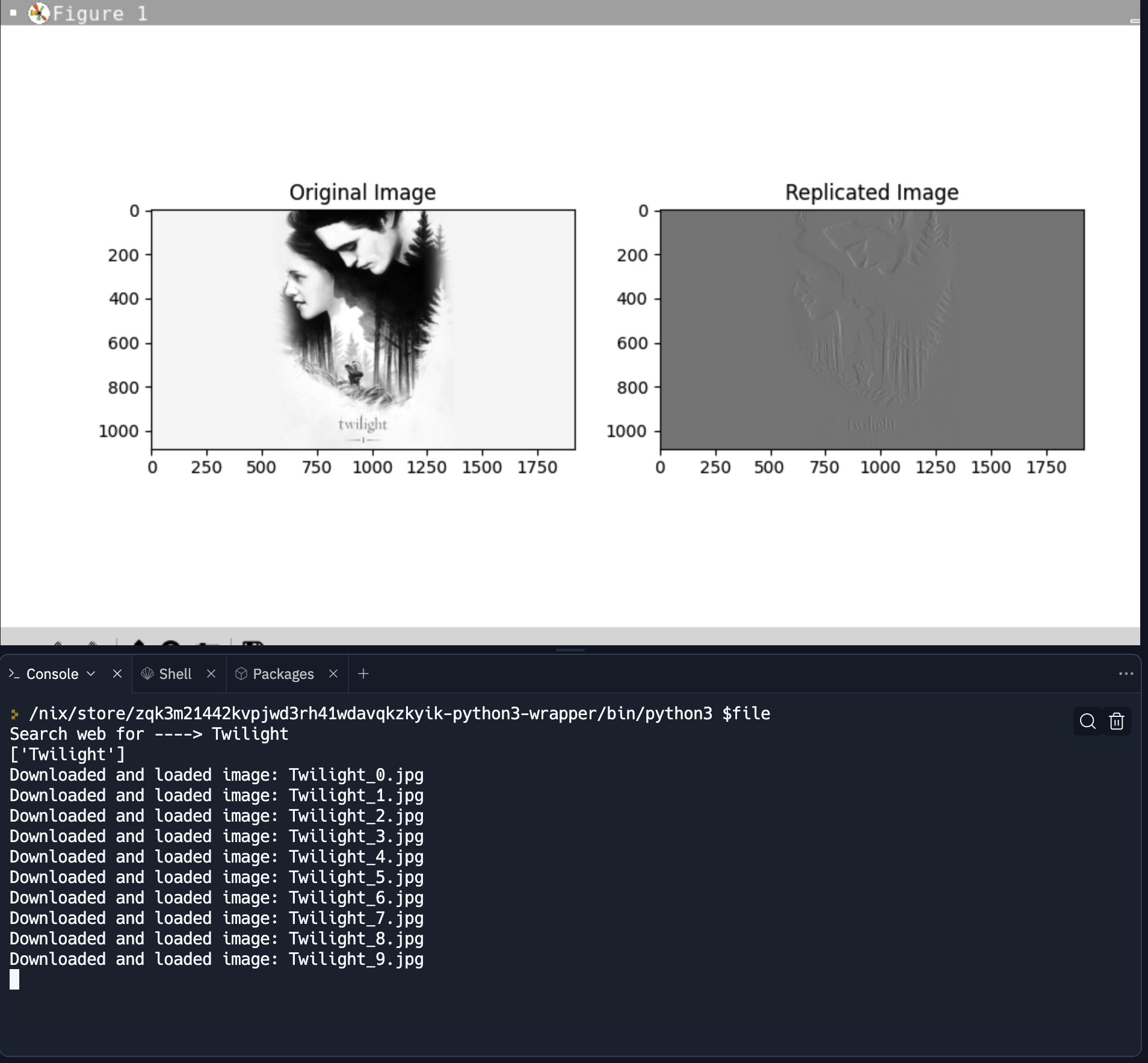Click the Figure 1 title bar text

(100, 13)
